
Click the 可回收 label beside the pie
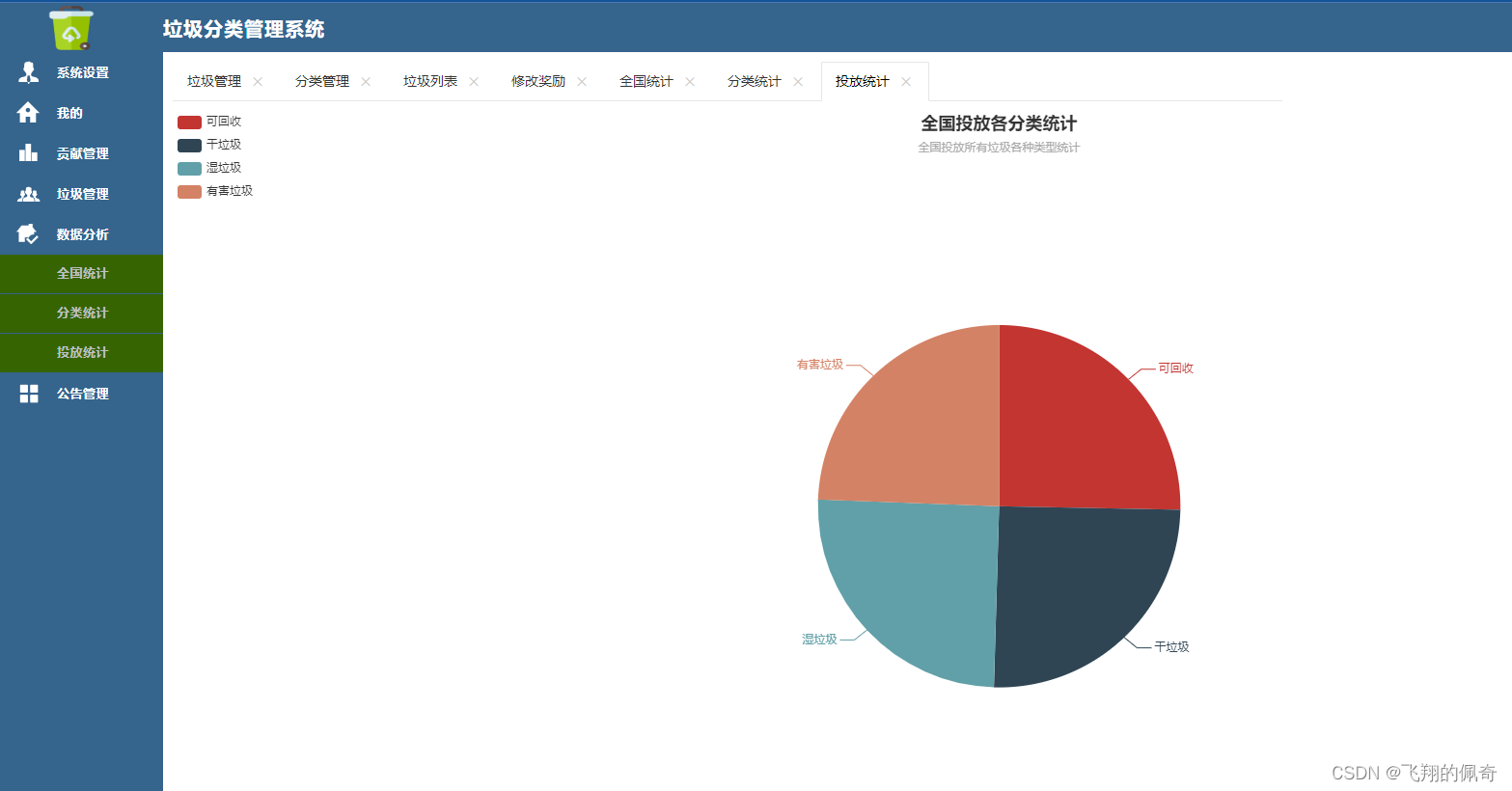point(1175,368)
